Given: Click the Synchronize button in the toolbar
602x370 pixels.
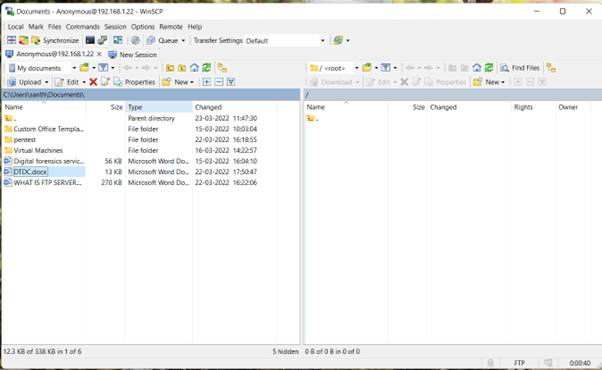Looking at the screenshot, I should pos(55,40).
